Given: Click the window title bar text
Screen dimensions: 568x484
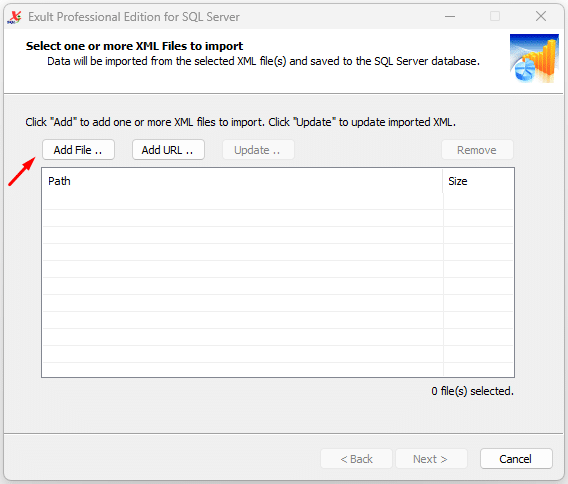Looking at the screenshot, I should click(134, 17).
